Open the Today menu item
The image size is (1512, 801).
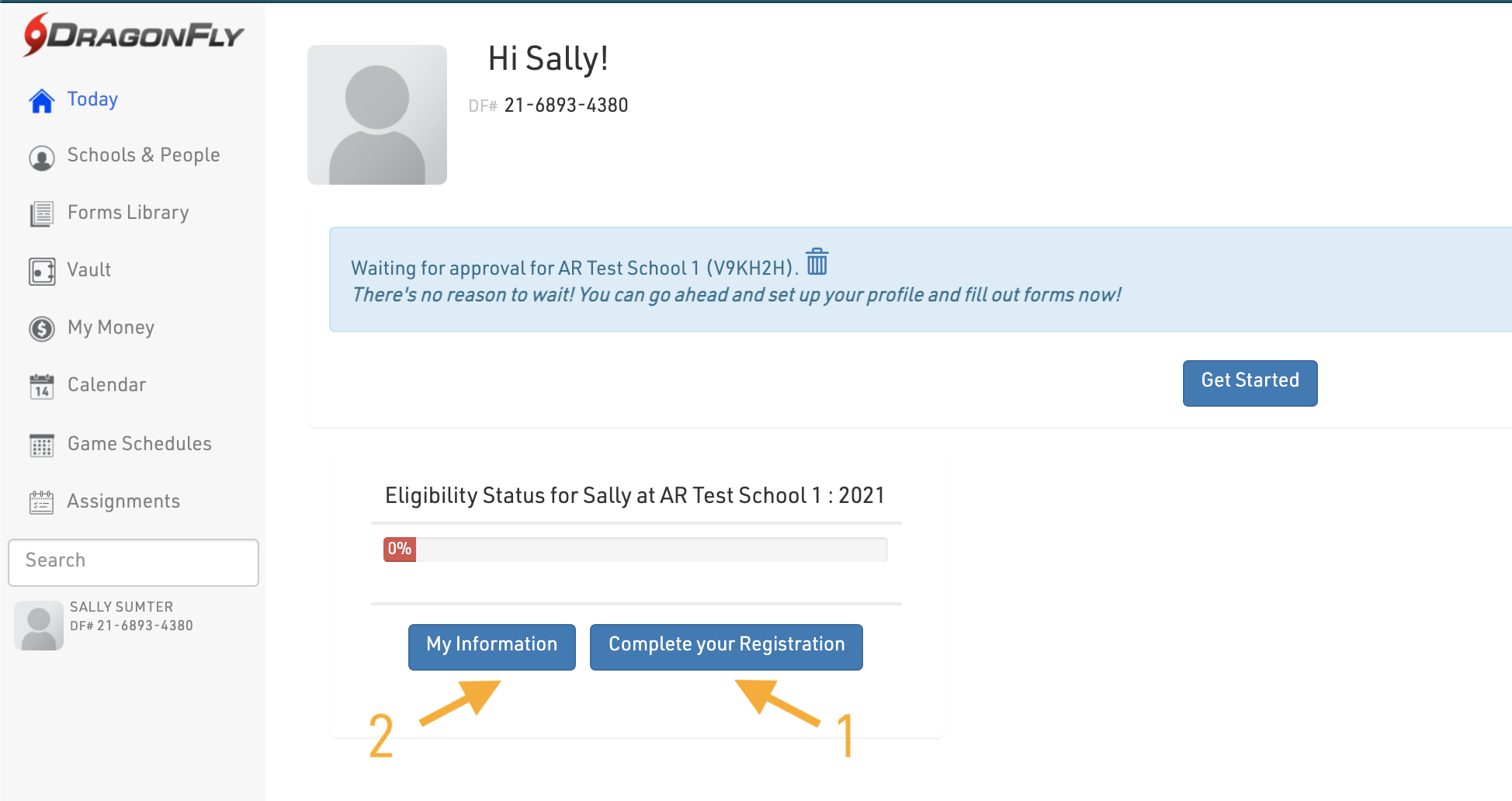click(92, 99)
